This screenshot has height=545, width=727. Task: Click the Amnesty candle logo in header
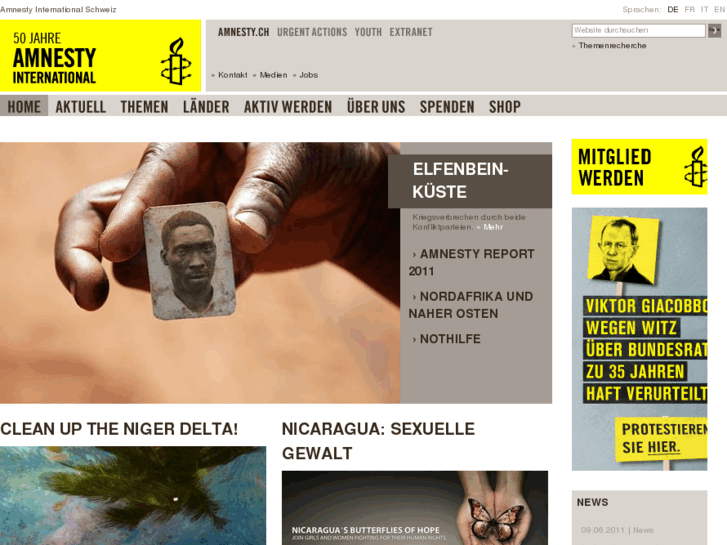(x=176, y=61)
